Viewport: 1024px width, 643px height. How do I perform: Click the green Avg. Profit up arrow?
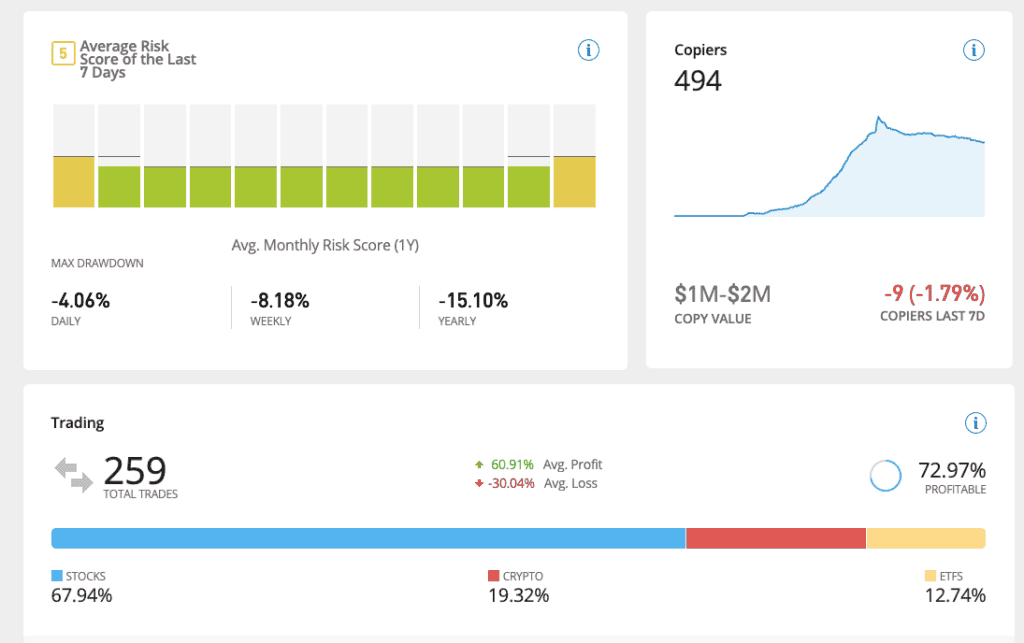point(481,465)
